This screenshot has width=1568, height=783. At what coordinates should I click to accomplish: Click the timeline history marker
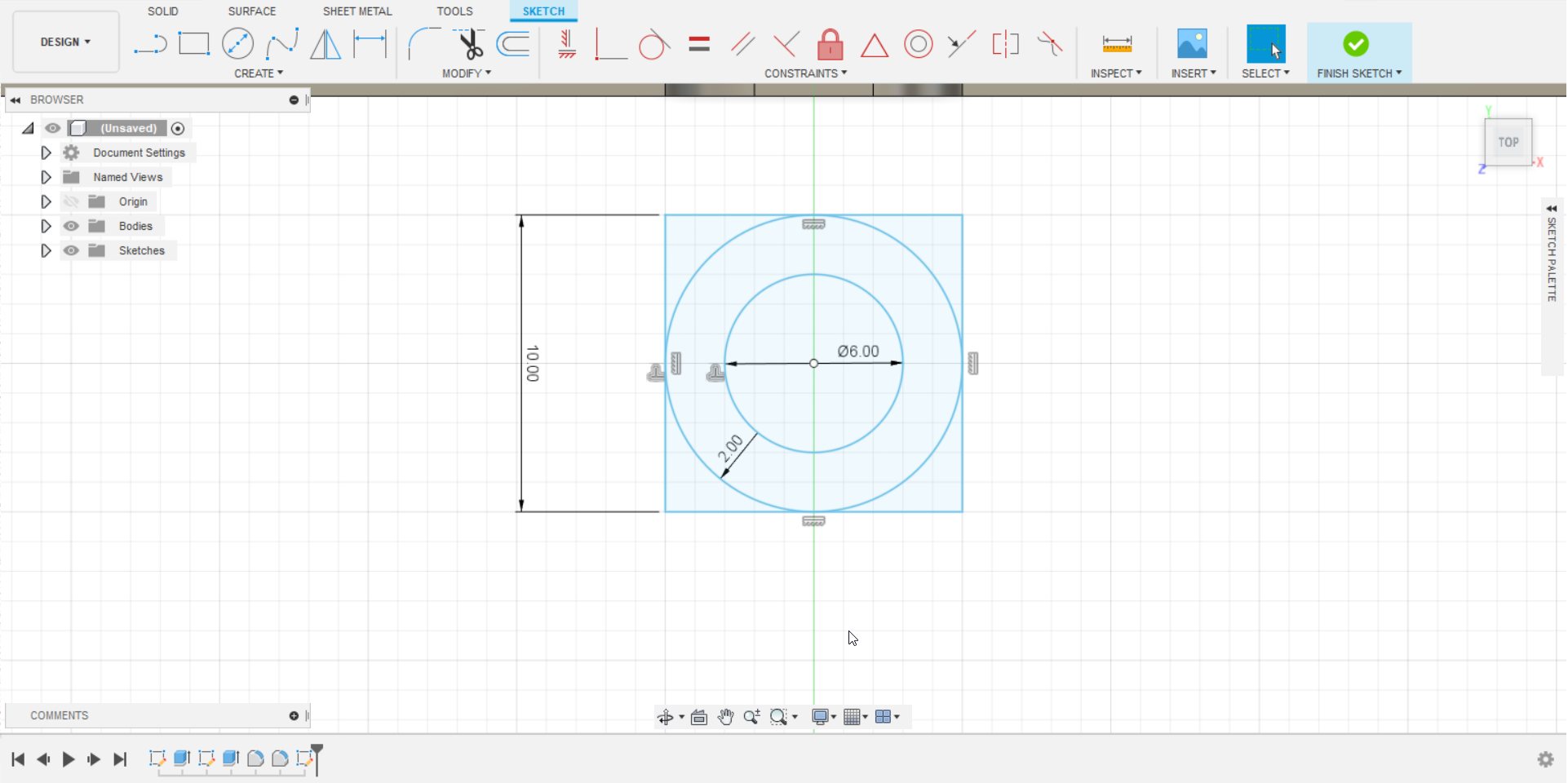pyautogui.click(x=317, y=759)
